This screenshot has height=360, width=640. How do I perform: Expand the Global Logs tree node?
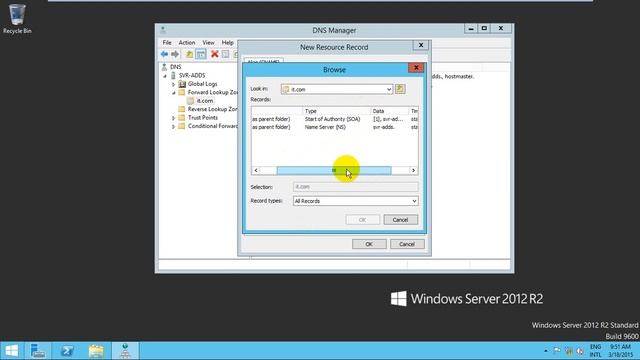173,84
